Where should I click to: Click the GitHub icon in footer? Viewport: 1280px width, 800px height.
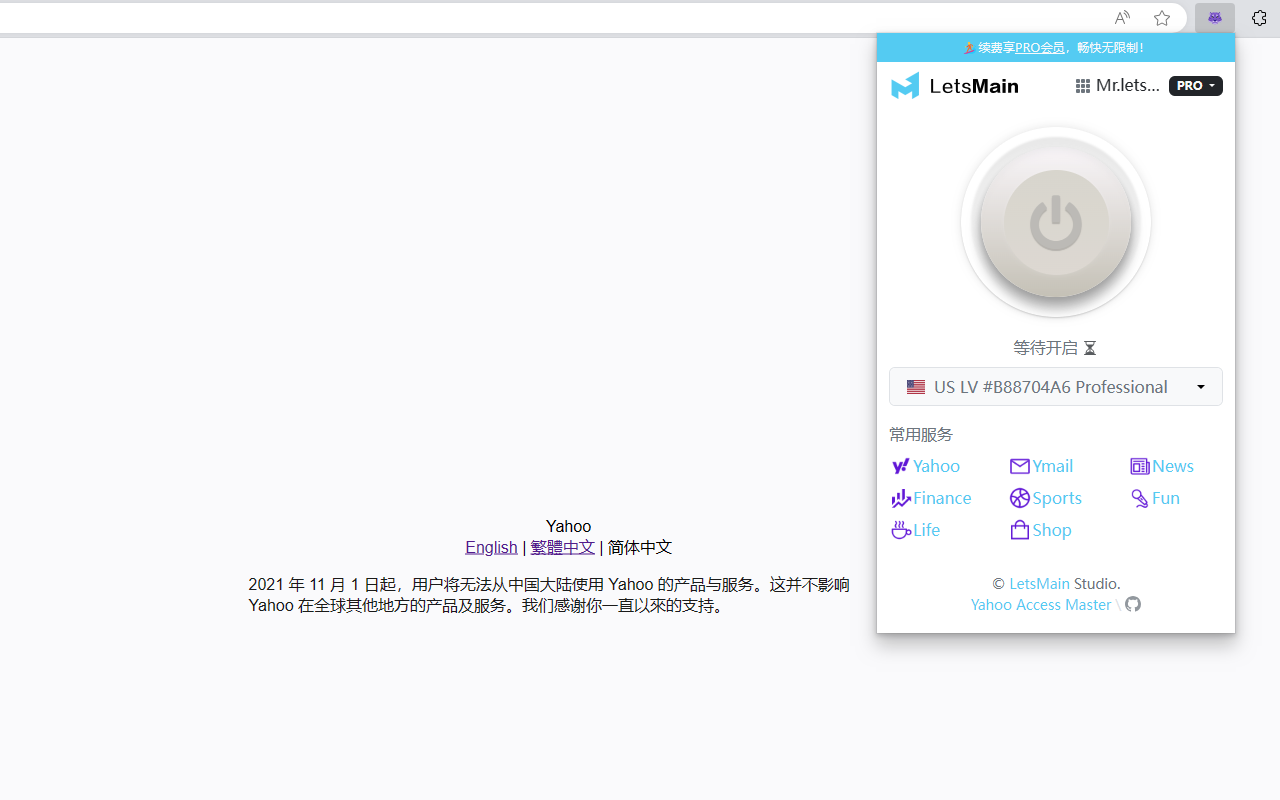click(1133, 604)
